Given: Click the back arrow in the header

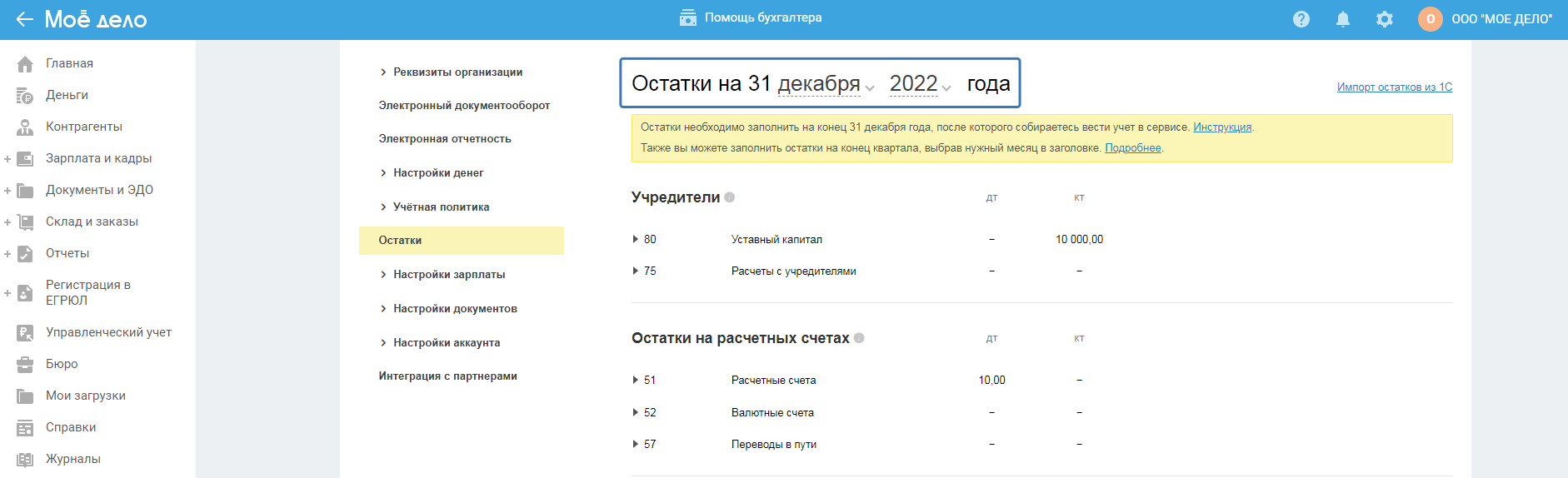Looking at the screenshot, I should [24, 19].
